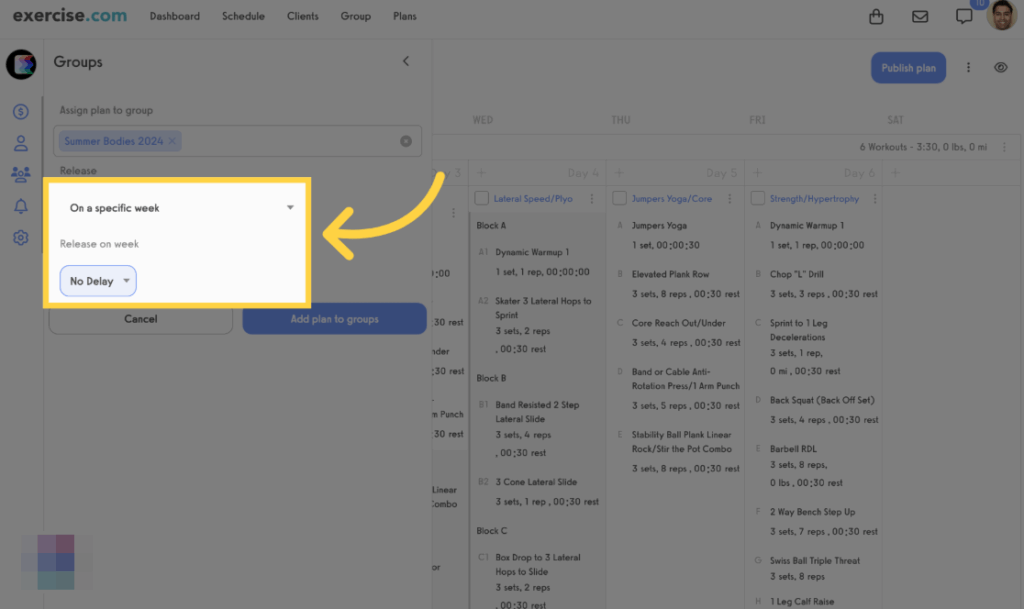Open the settings gear sidebar icon
This screenshot has width=1024, height=609.
click(20, 238)
